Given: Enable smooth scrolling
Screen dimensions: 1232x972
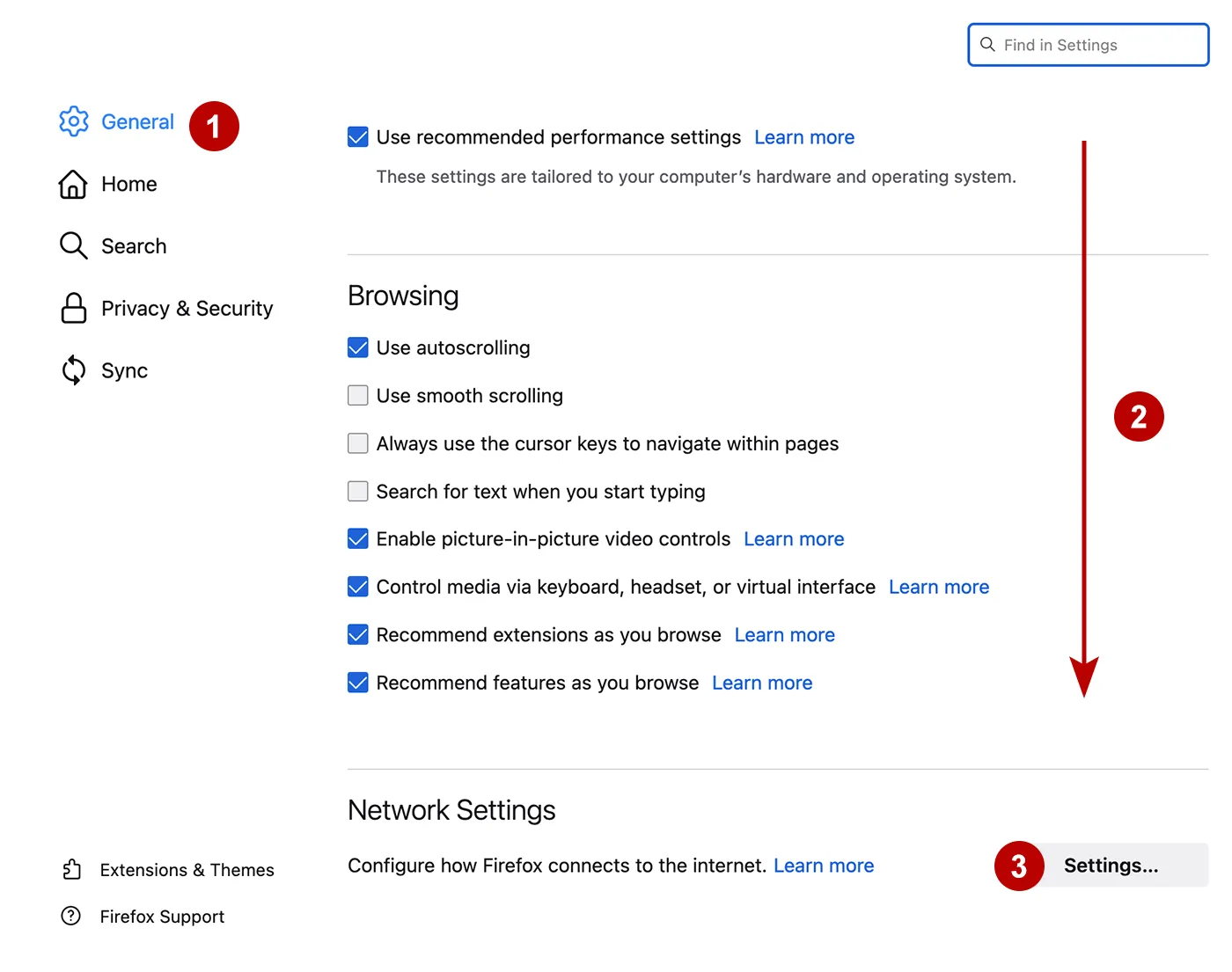Looking at the screenshot, I should coord(357,395).
